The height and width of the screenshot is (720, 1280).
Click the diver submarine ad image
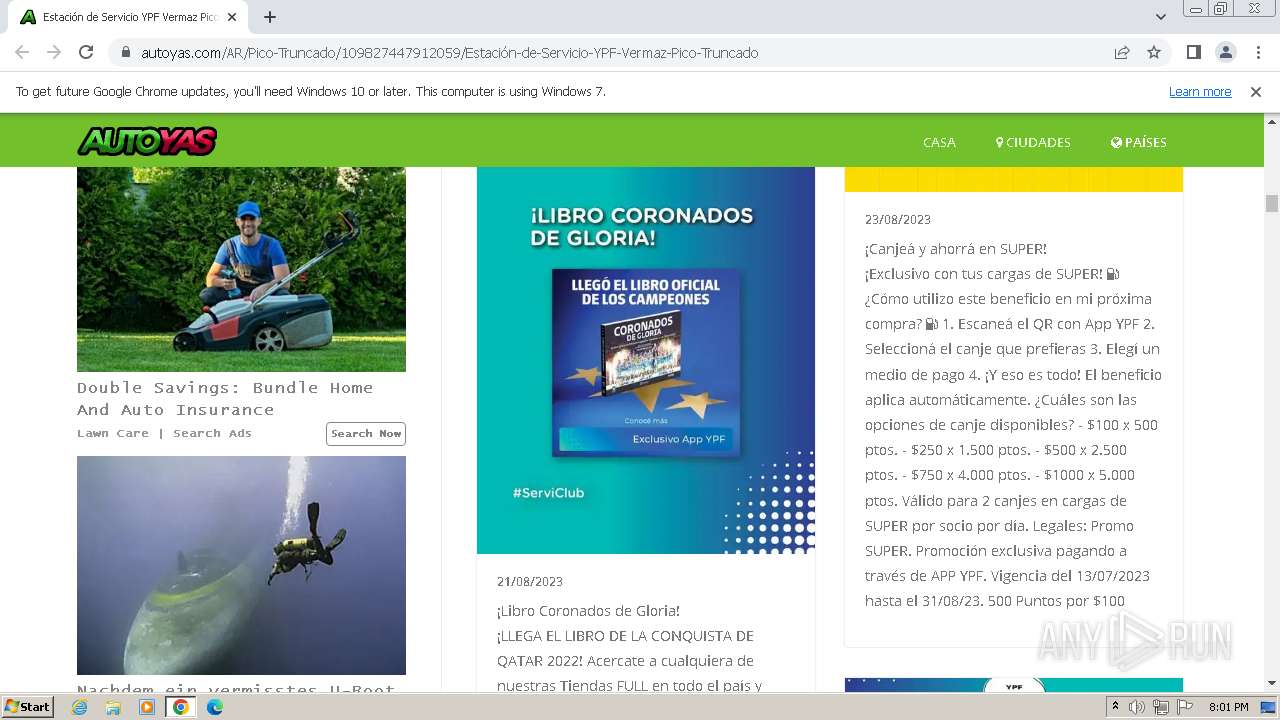(241, 565)
